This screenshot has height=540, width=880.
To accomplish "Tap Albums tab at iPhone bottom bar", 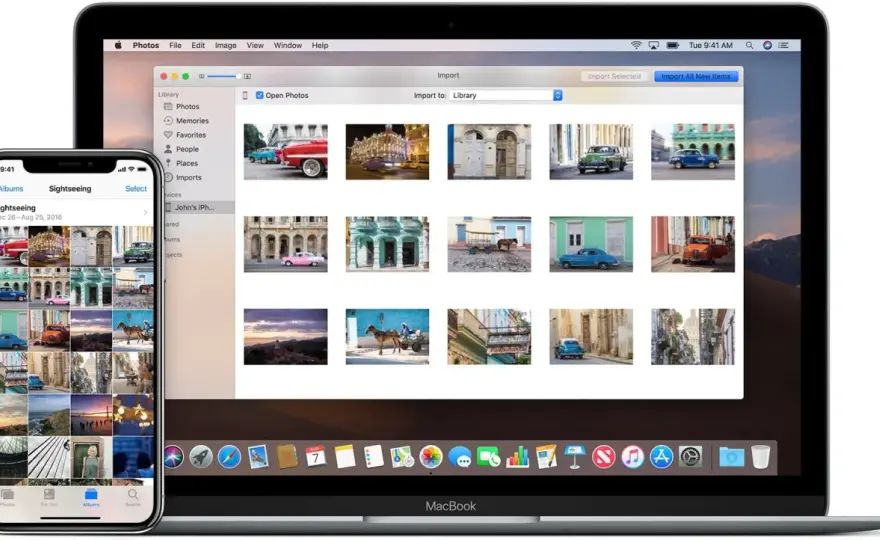I will coord(91,497).
